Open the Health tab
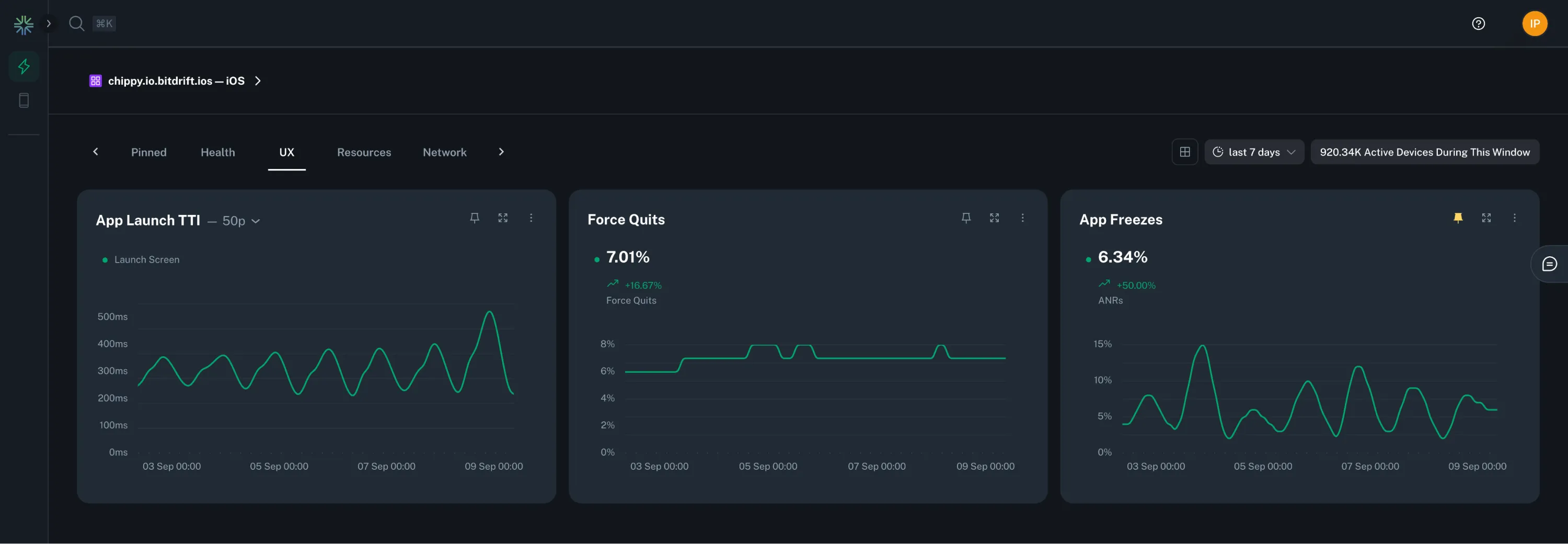Viewport: 1568px width, 544px height. (217, 152)
